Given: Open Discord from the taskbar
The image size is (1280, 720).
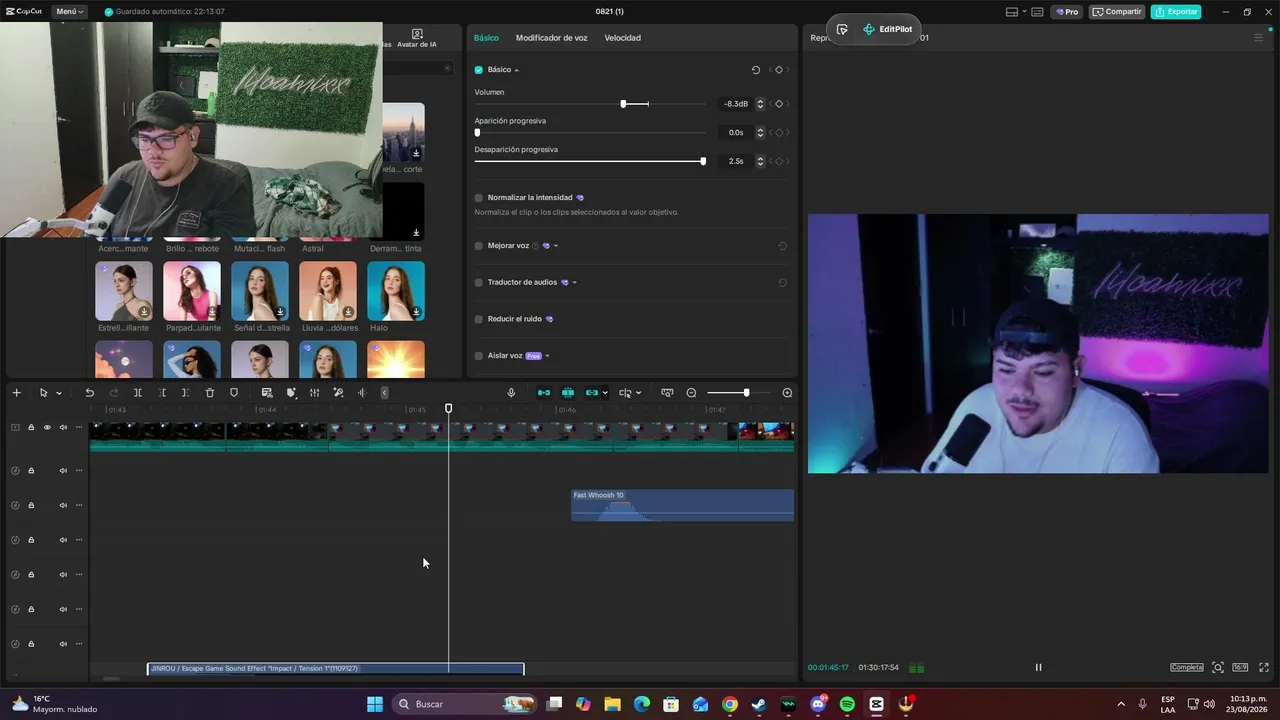Looking at the screenshot, I should coord(818,704).
